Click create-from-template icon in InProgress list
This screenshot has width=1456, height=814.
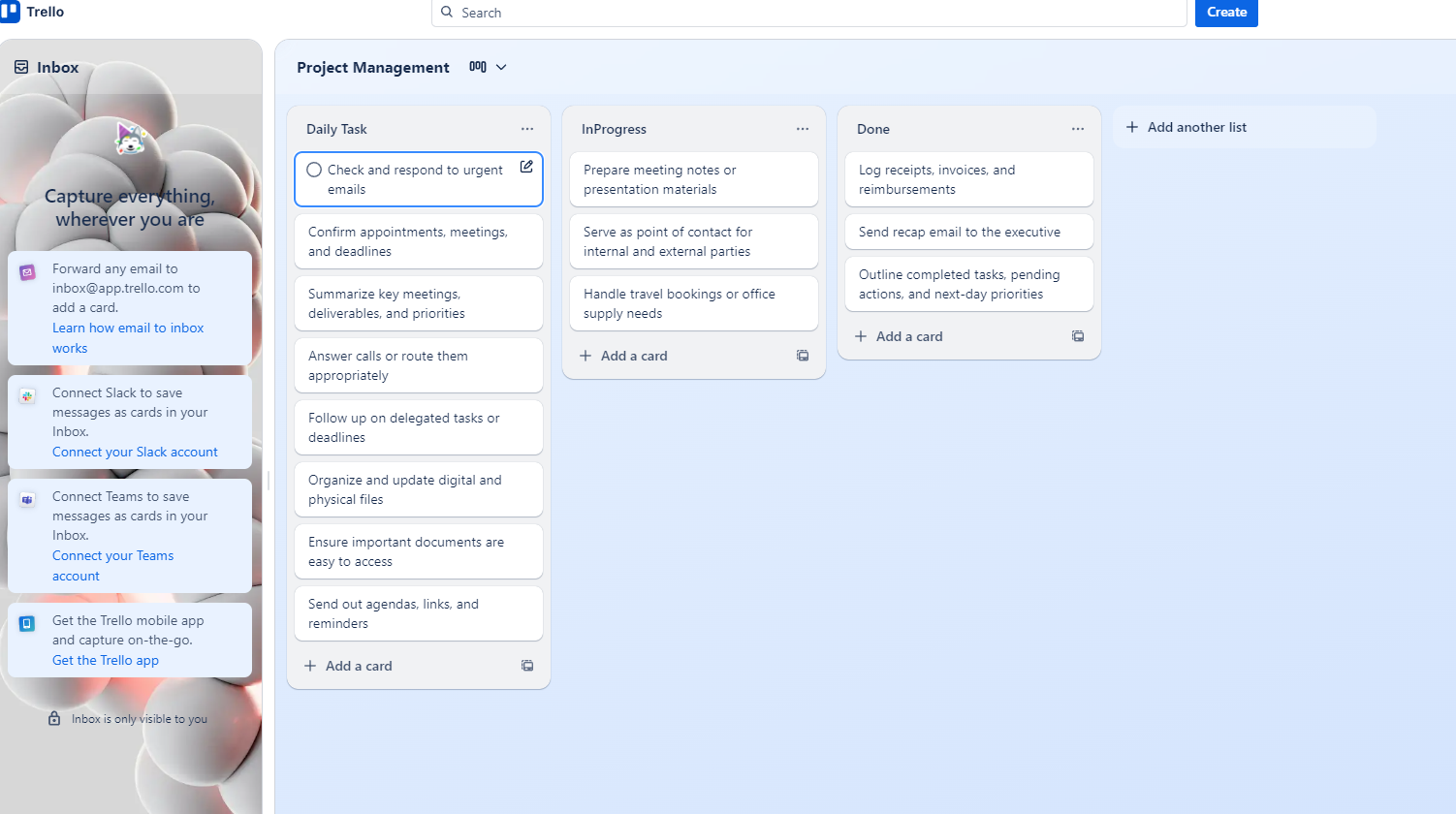click(x=803, y=356)
